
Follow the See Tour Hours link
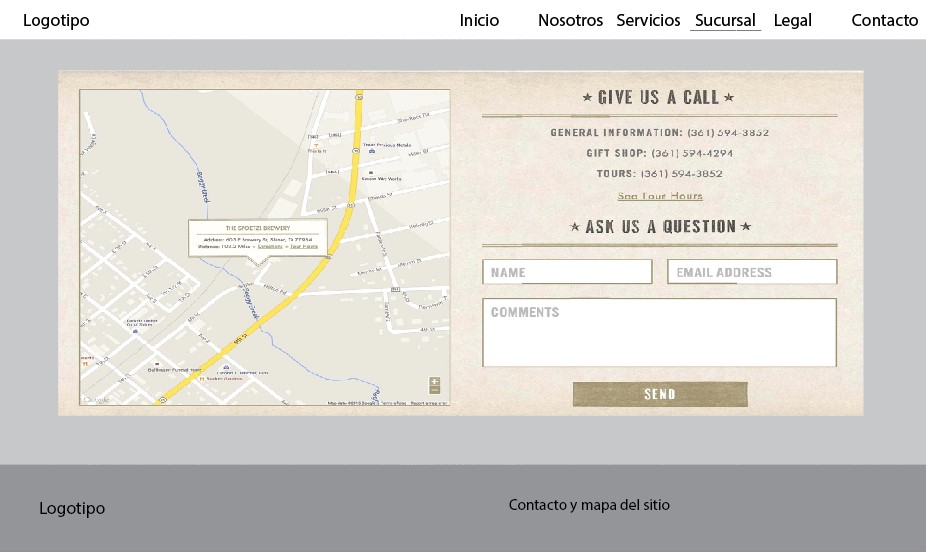tap(660, 196)
